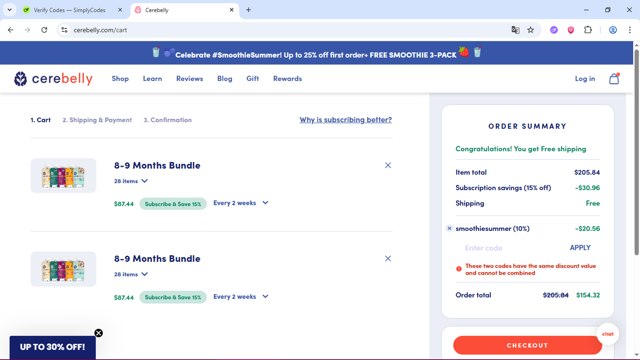Dismiss the Up to 30% off popup
Screen dimensions: 640x360
[98, 333]
